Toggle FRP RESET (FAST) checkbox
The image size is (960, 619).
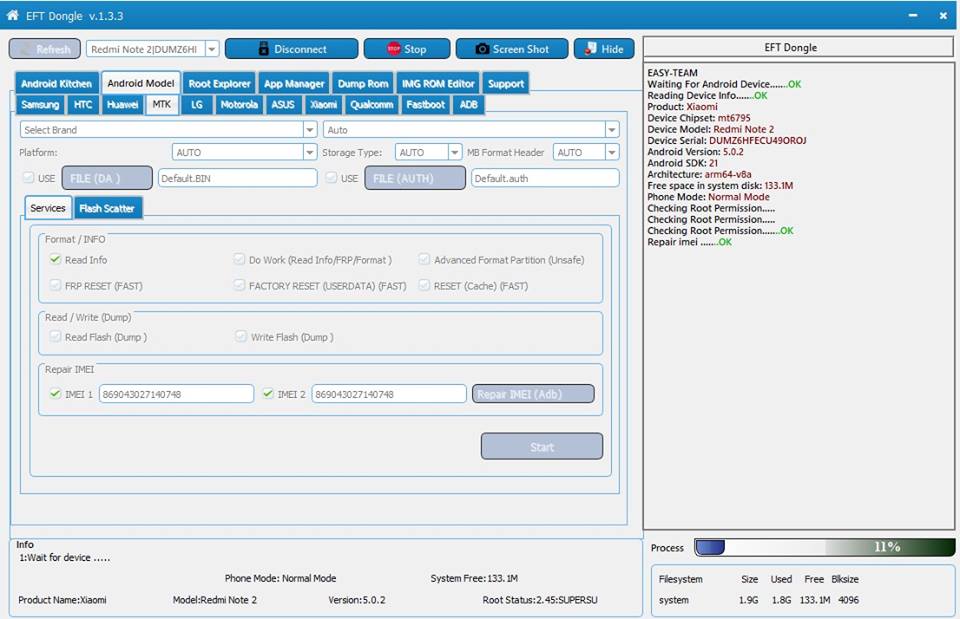coord(55,285)
